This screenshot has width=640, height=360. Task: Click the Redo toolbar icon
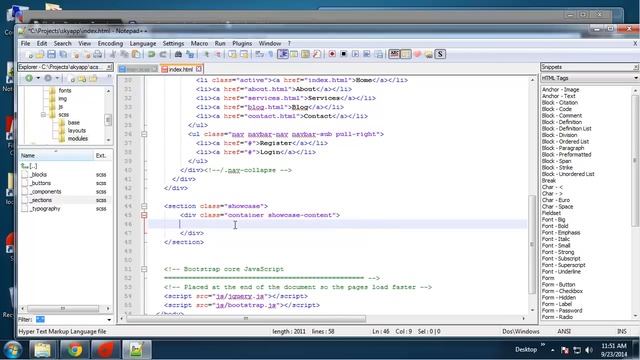163,54
